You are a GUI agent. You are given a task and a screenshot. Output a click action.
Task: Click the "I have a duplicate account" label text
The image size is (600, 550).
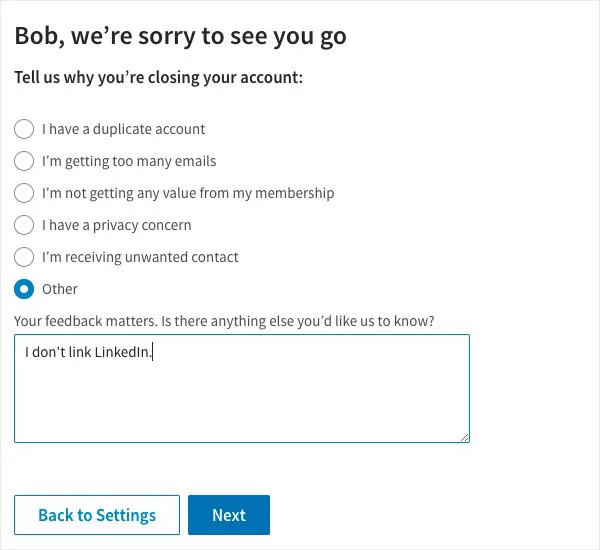click(123, 129)
